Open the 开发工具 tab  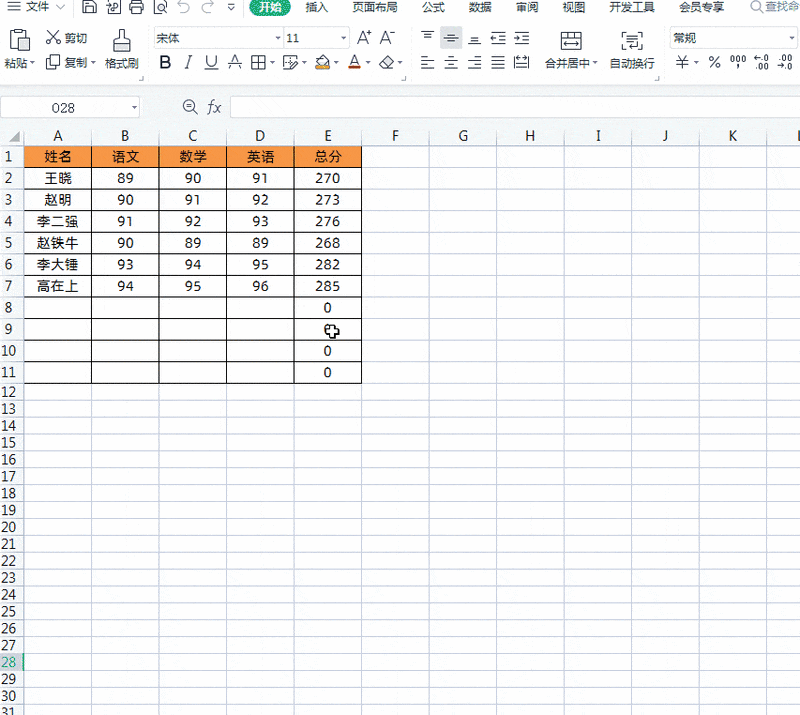click(x=632, y=7)
